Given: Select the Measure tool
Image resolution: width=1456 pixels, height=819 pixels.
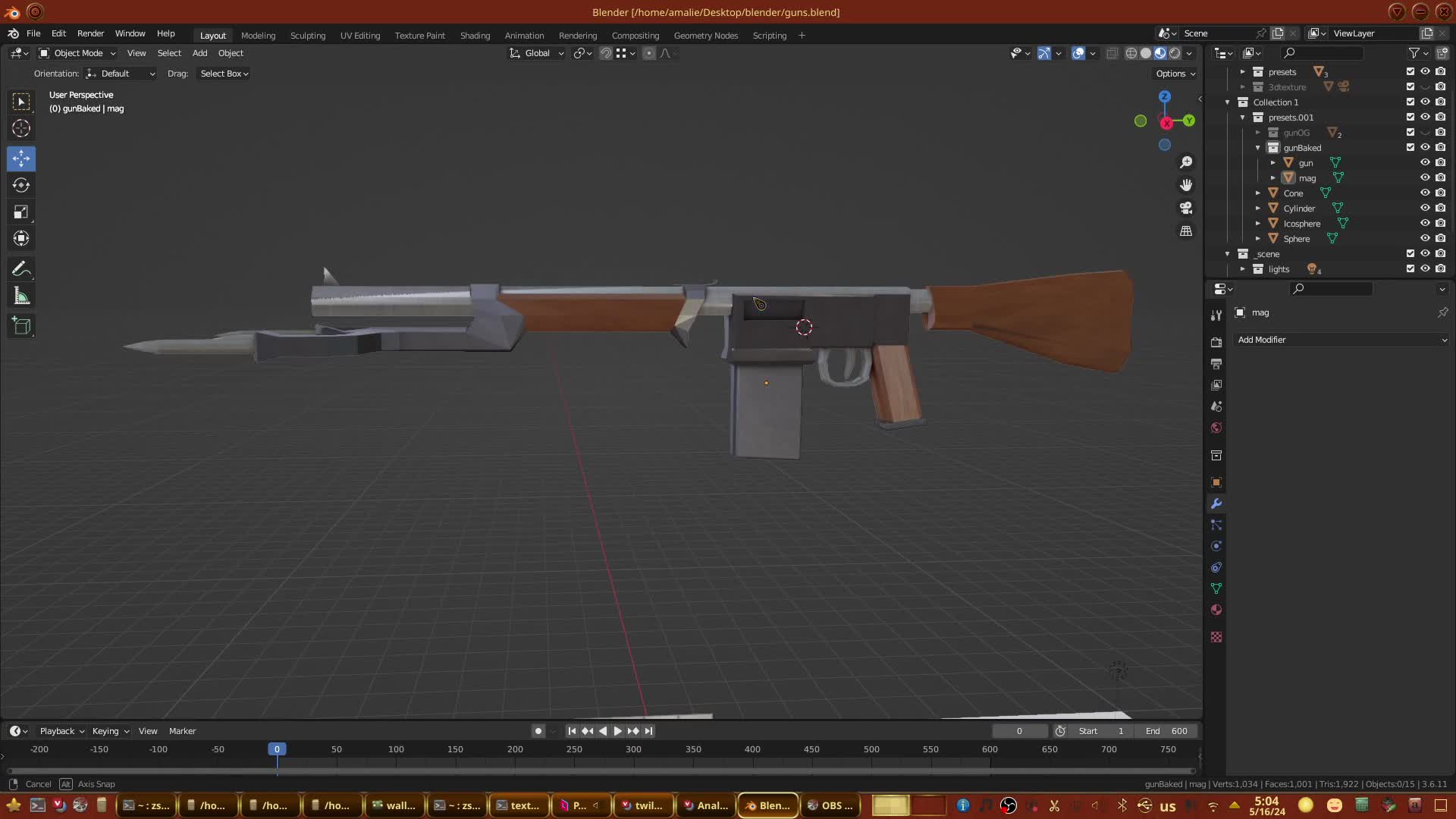Looking at the screenshot, I should (21, 297).
